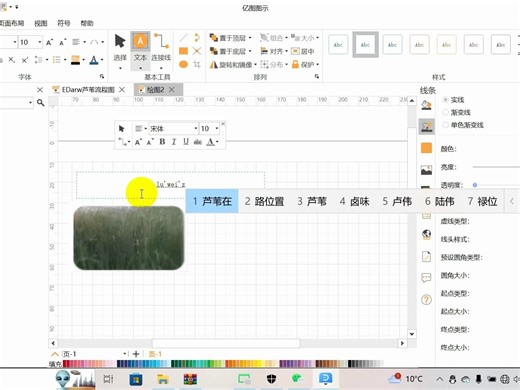Expand the Distribute dropdown
Screen dimensions: 520x390
(286, 64)
